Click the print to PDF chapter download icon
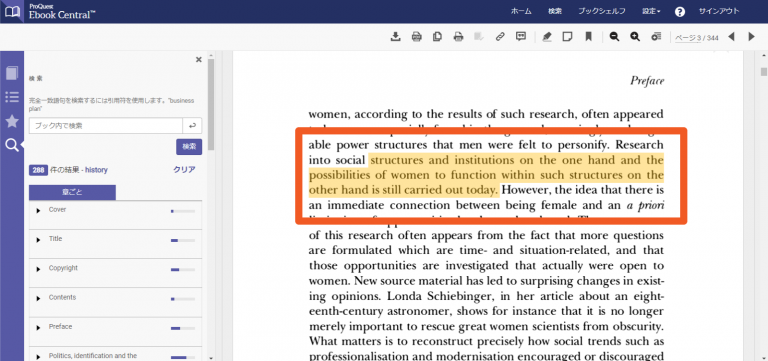This screenshot has height=361, width=768. click(416, 37)
